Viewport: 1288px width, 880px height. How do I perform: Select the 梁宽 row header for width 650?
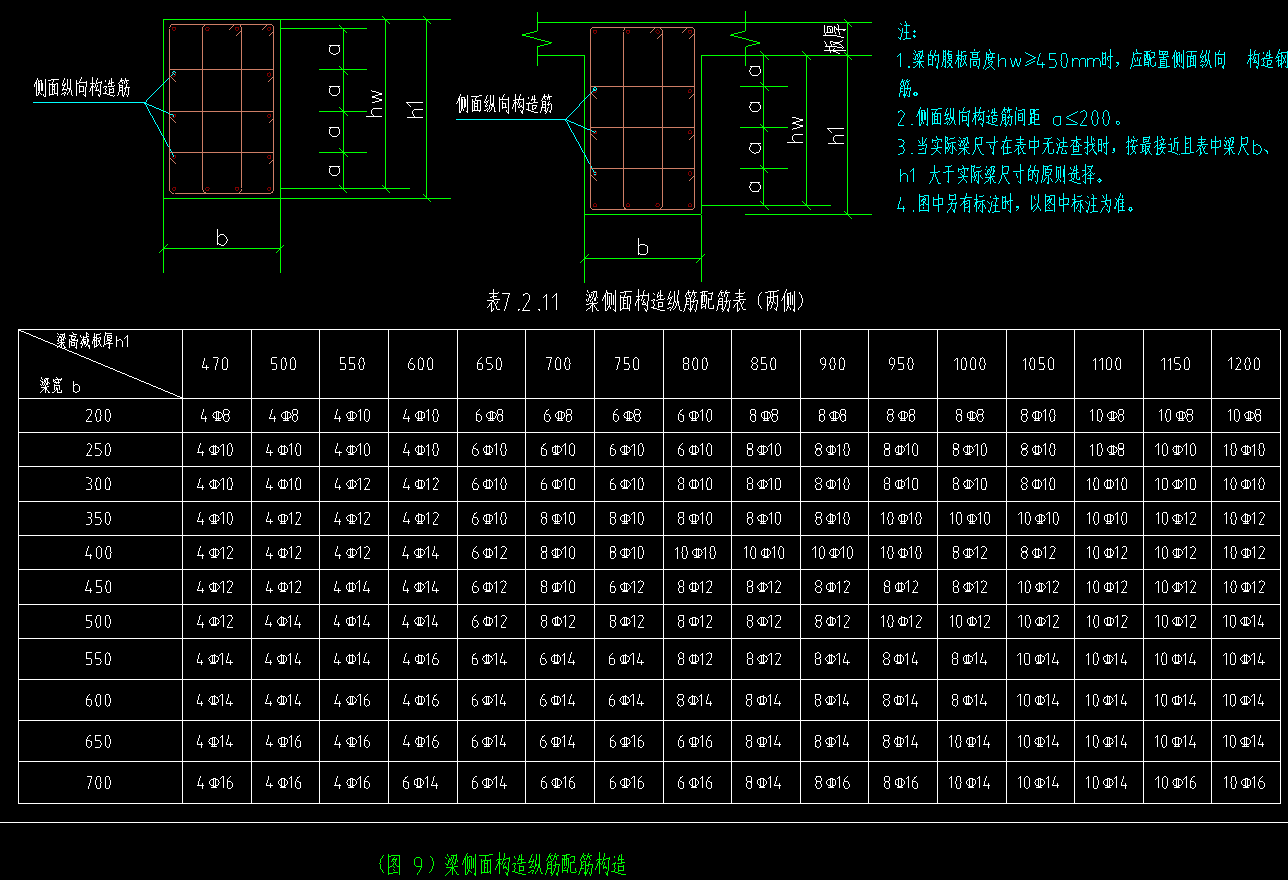point(99,742)
